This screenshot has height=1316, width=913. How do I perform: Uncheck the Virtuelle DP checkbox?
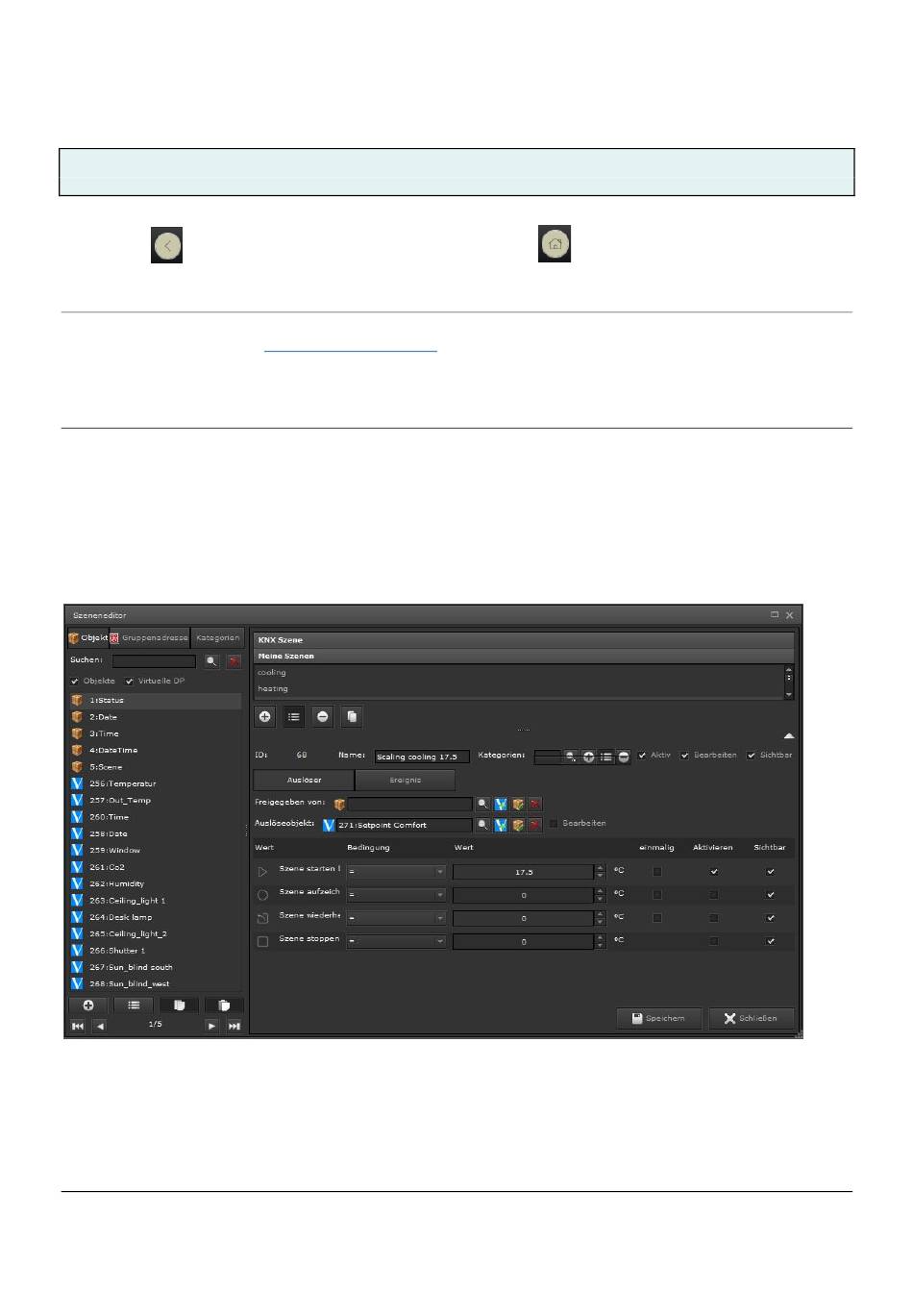pos(130,682)
